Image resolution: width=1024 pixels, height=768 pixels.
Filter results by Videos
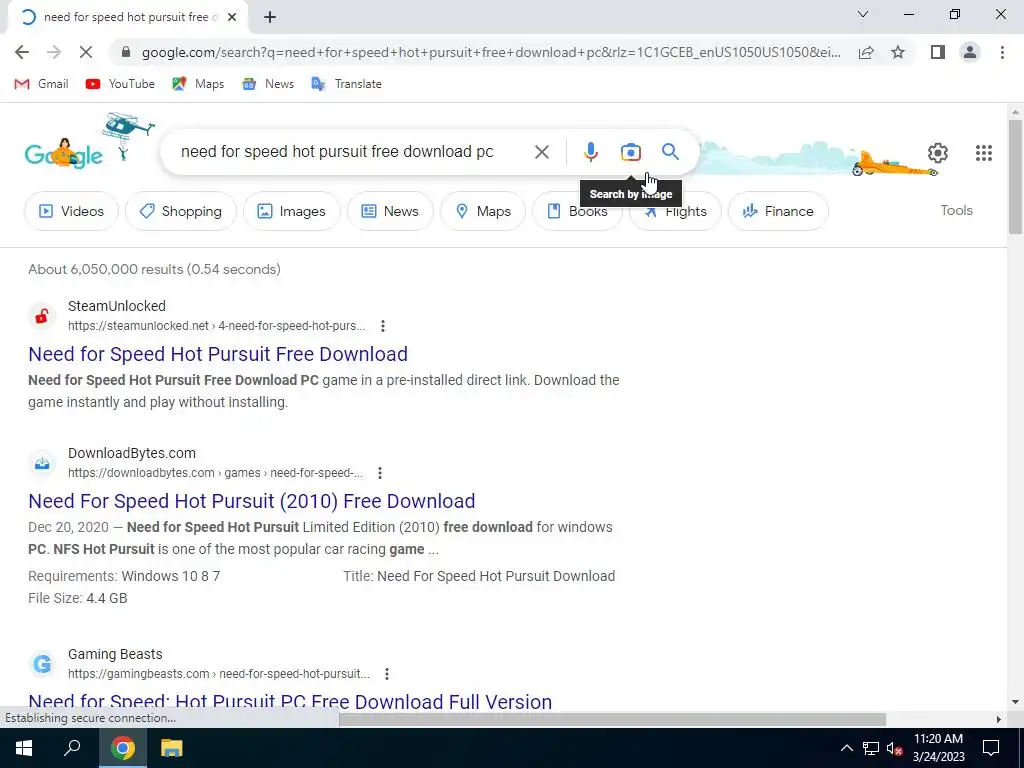click(71, 211)
